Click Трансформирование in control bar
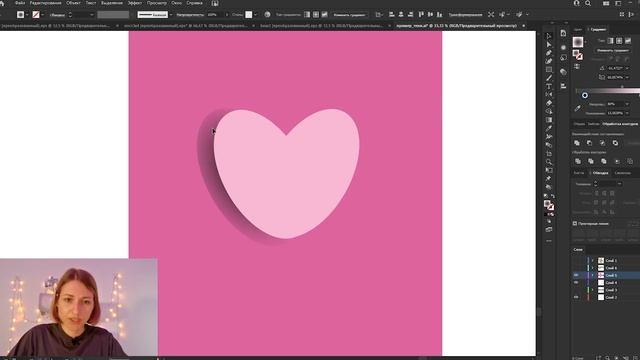The image size is (640, 360). coord(465,15)
